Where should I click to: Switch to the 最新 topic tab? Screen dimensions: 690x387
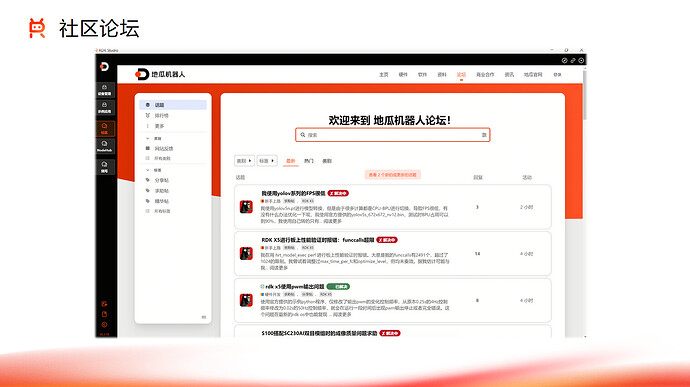click(290, 161)
